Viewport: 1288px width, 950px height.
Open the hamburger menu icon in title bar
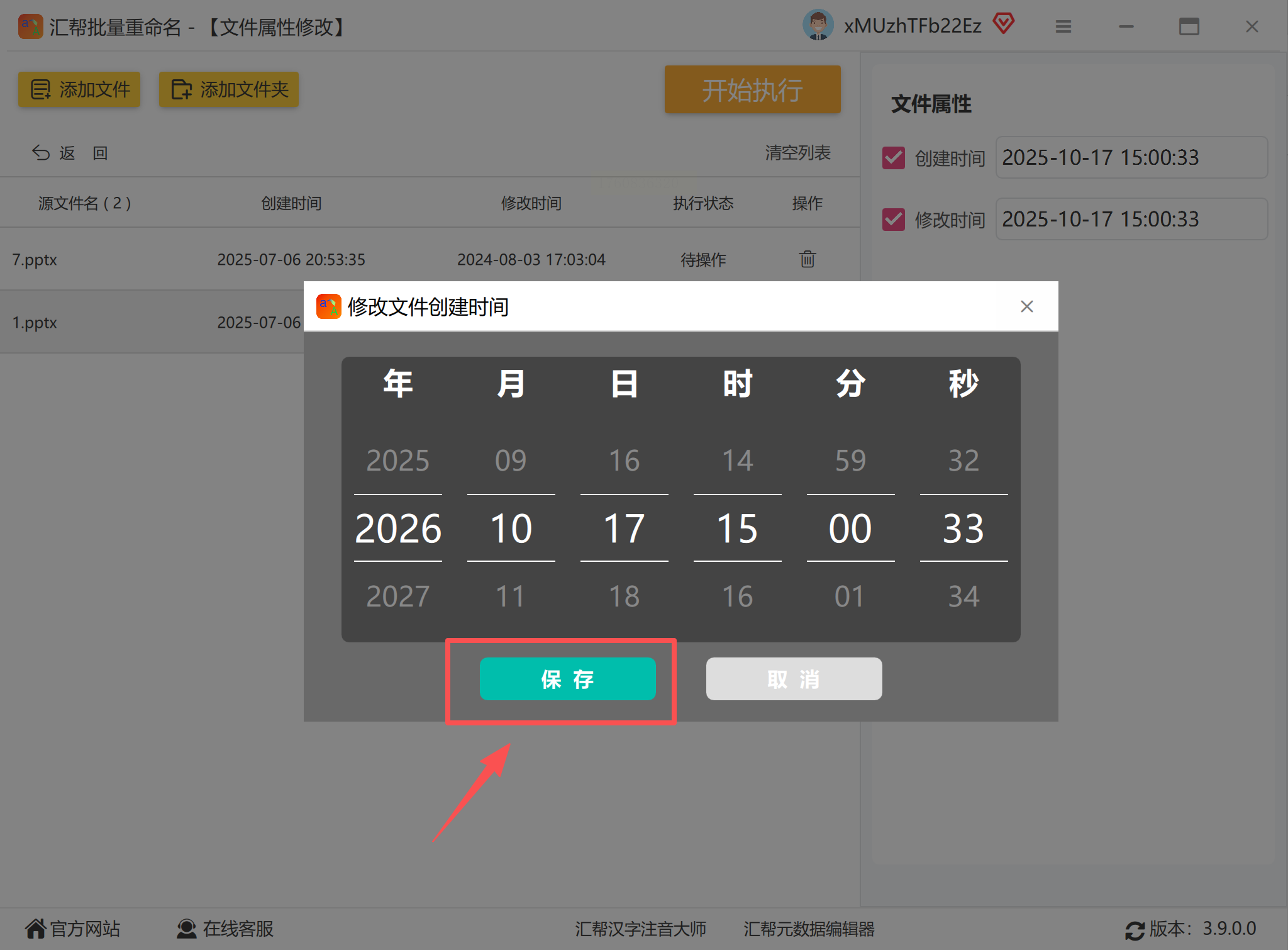tap(1063, 26)
